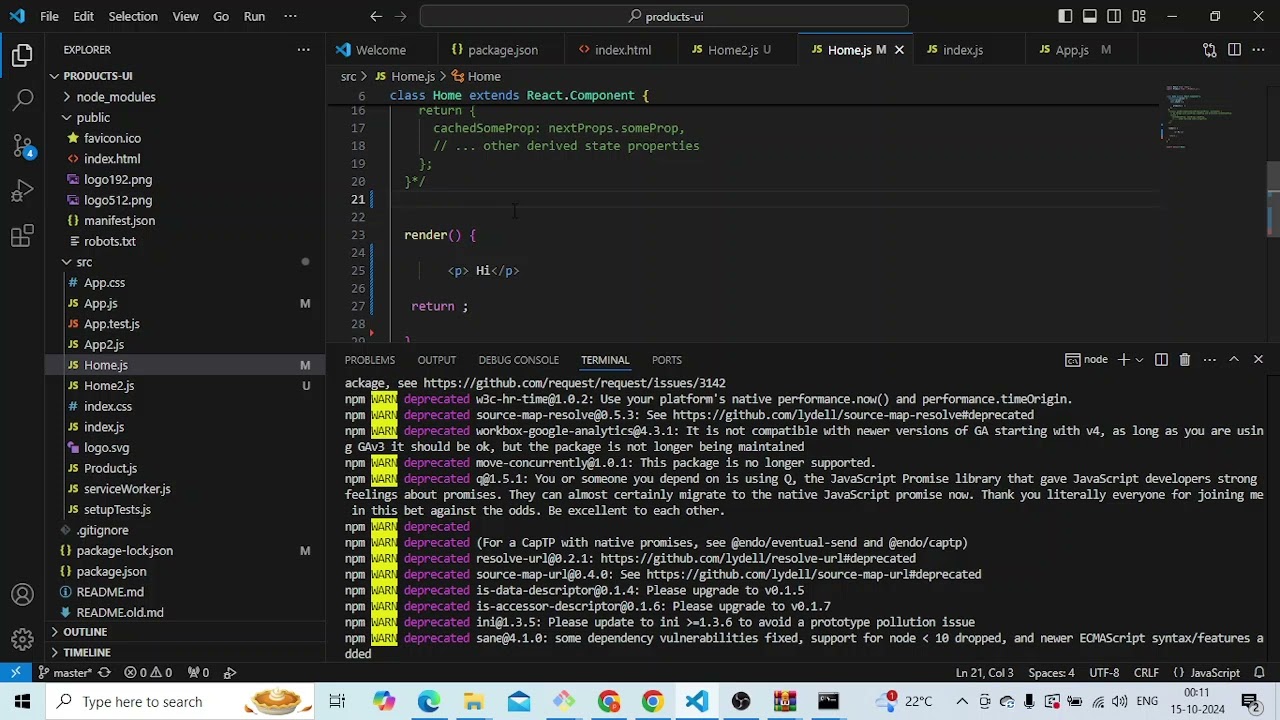The image size is (1280, 720).
Task: Open the Run and Debug view
Action: tap(22, 191)
